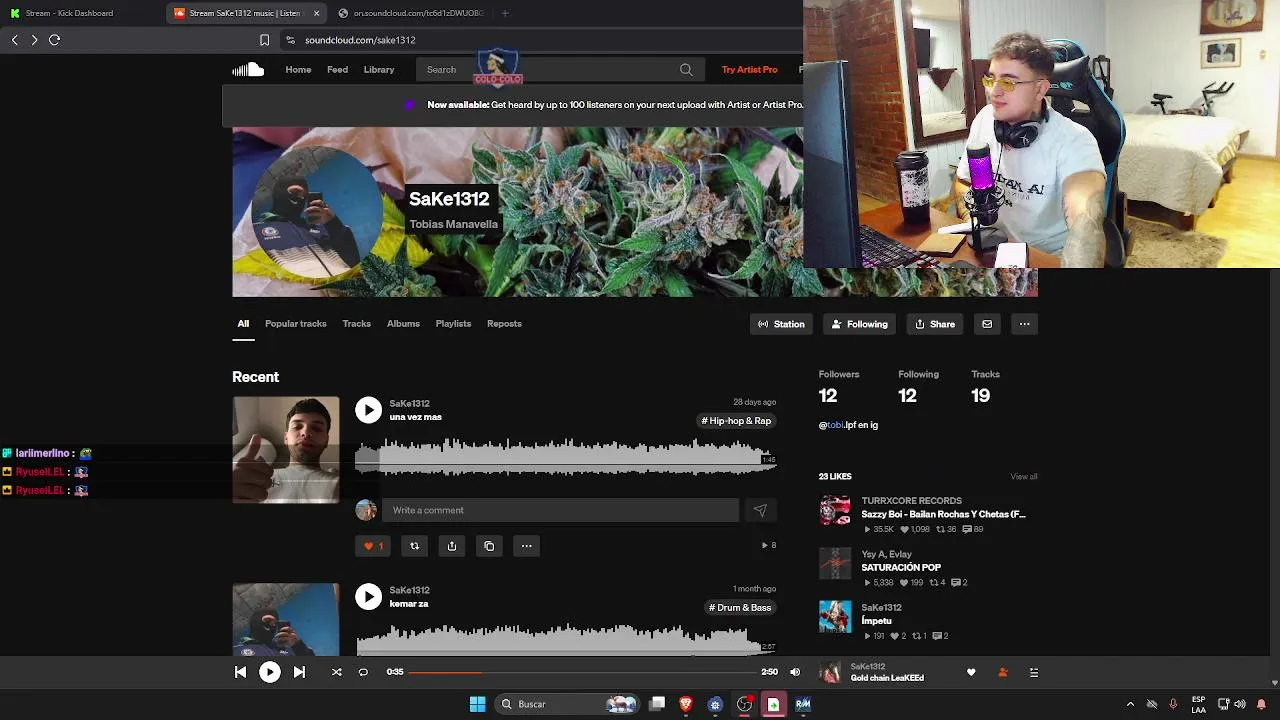
Task: Open a new browser tab
Action: [505, 13]
